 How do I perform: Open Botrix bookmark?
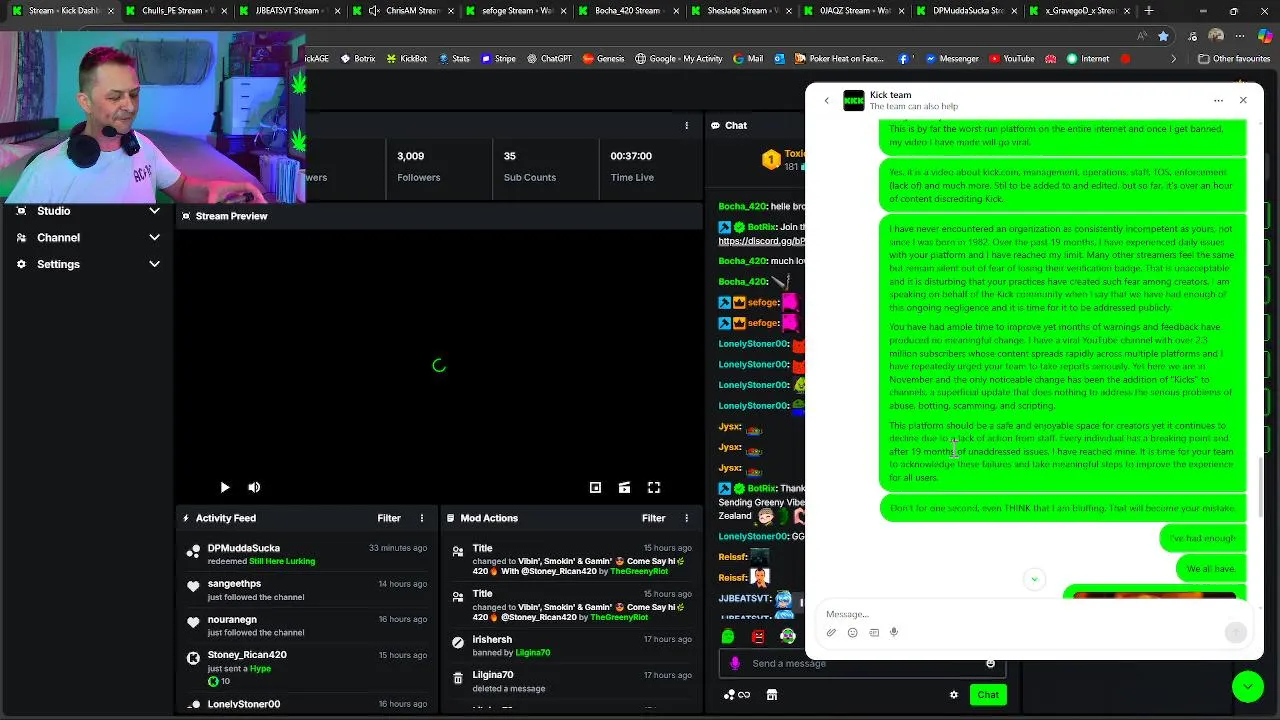point(358,59)
